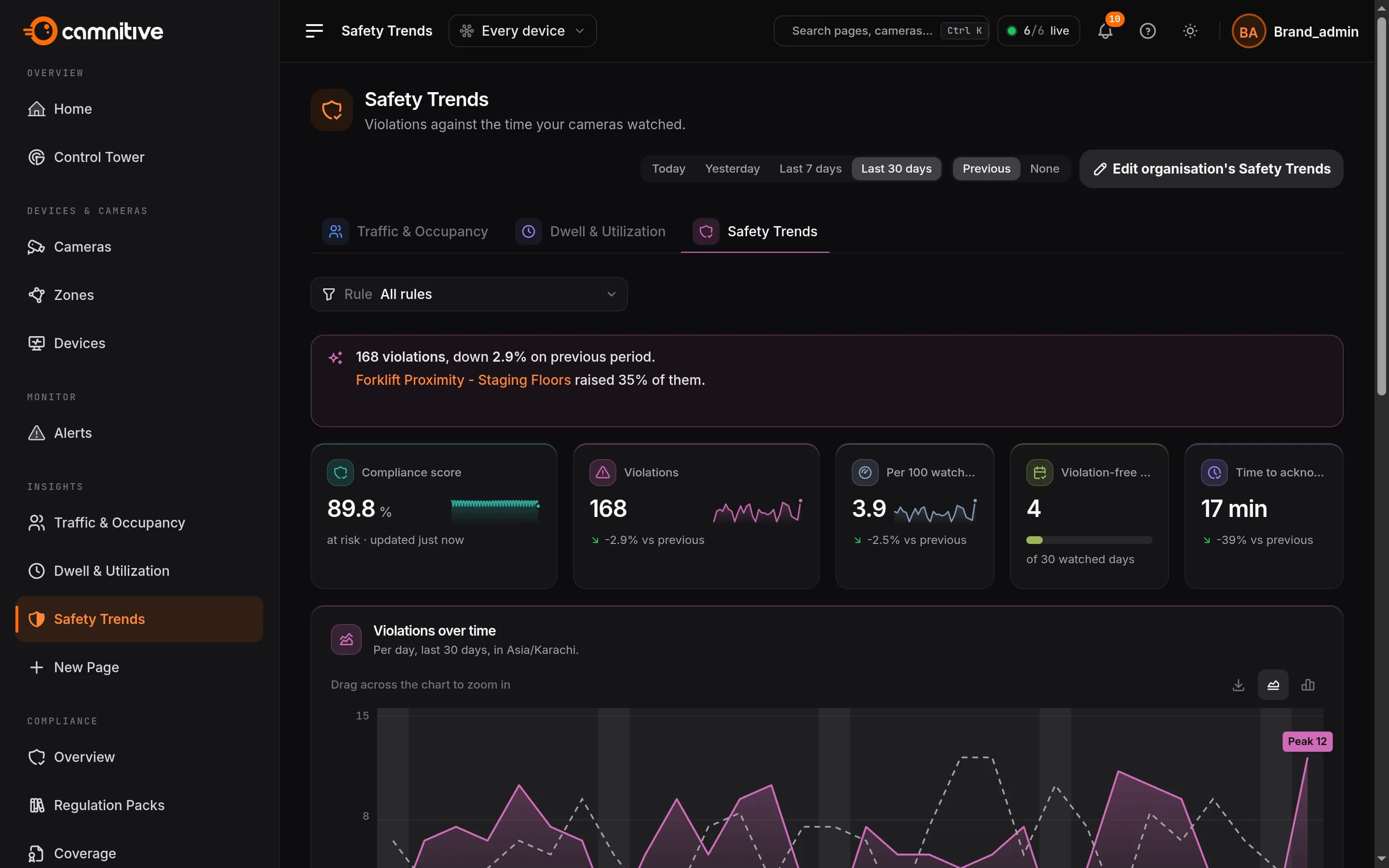Viewport: 1389px width, 868px height.
Task: Select Last 30 days range
Action: [x=896, y=169]
